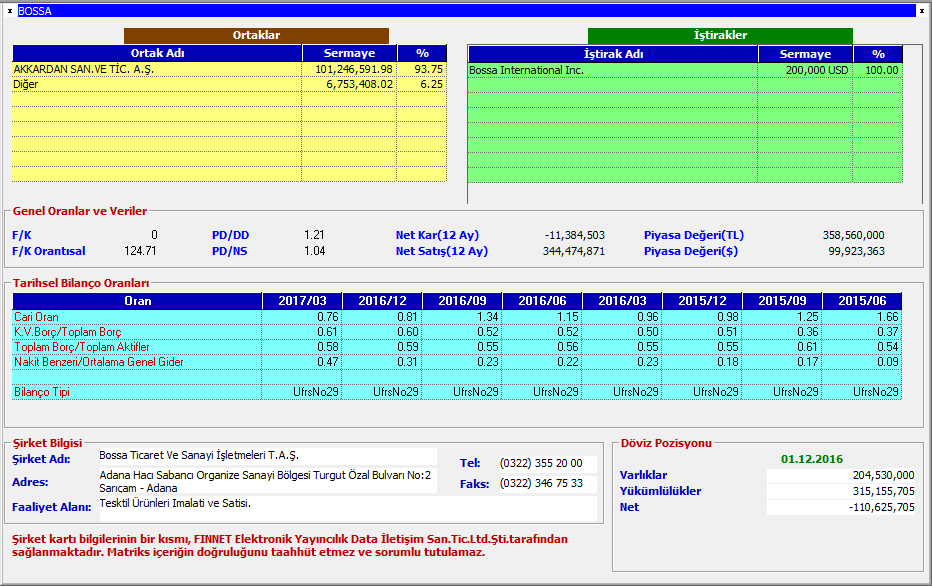Viewport: 932px width, 586px height.
Task: Click the Faaliyet Alanı activity field
Action: coord(348,508)
